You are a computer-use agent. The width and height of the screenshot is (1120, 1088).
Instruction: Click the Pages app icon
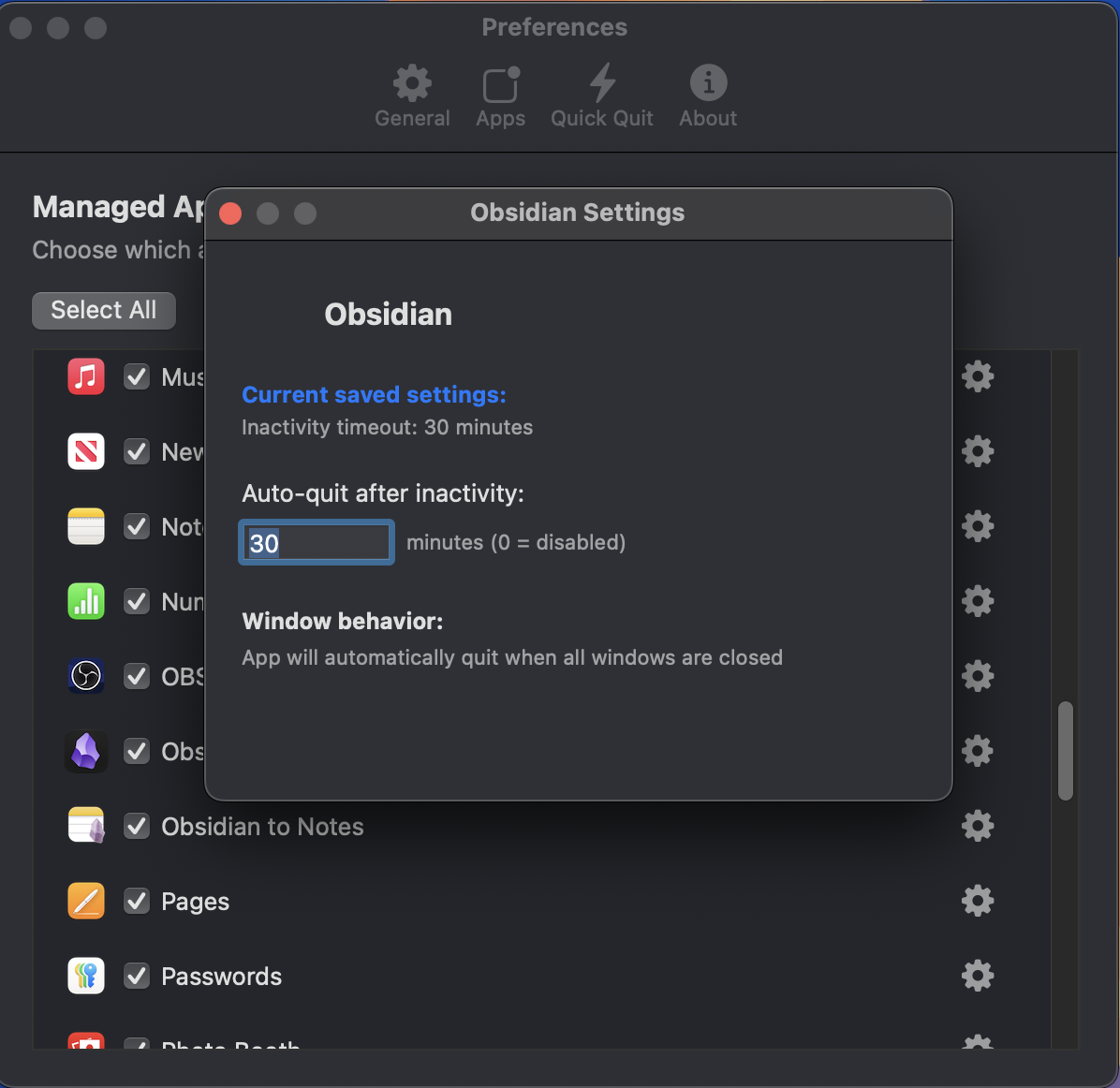tap(86, 901)
